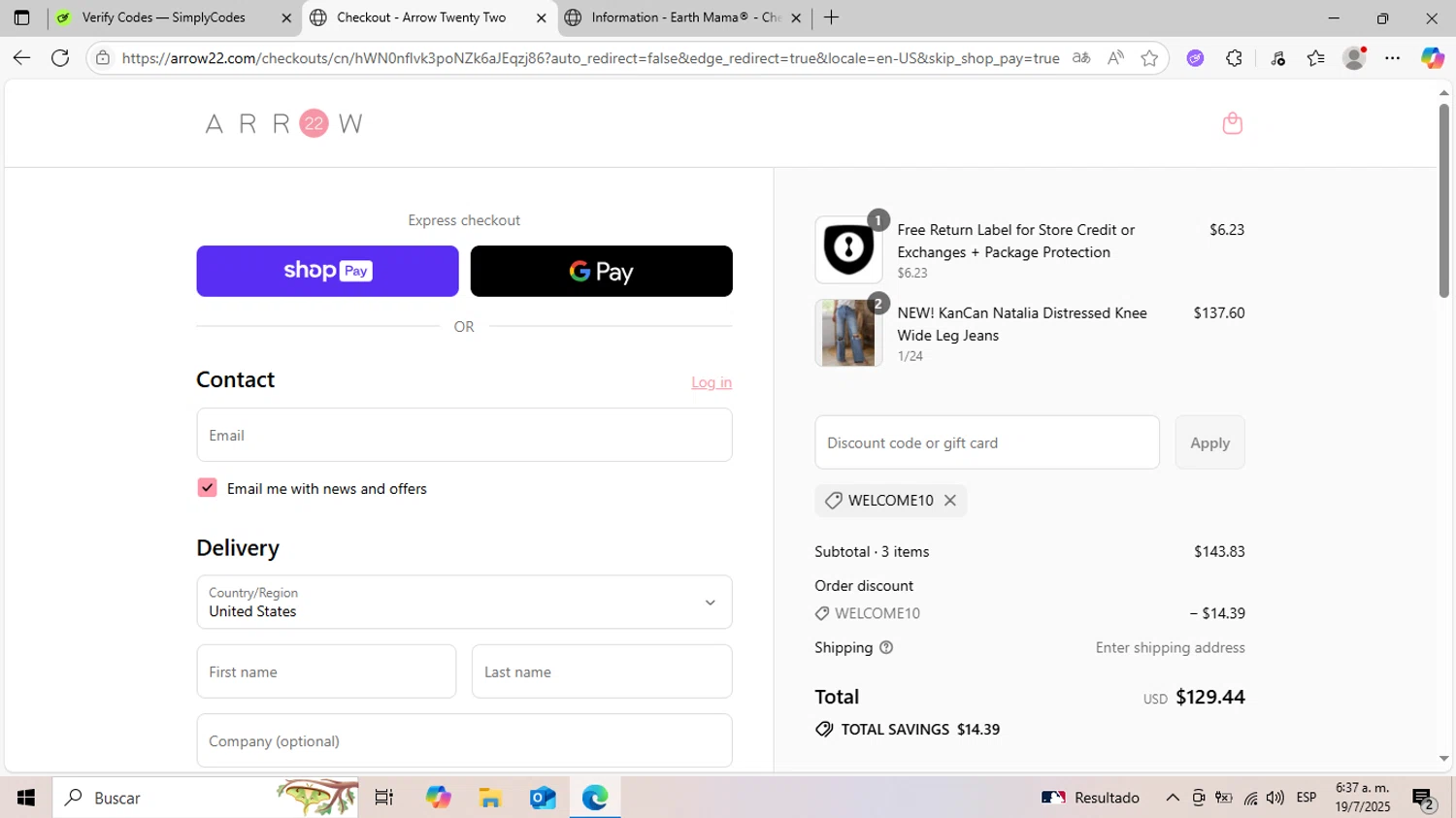Viewport: 1456px width, 818px height.
Task: Click the Apply discount button
Action: [1209, 442]
